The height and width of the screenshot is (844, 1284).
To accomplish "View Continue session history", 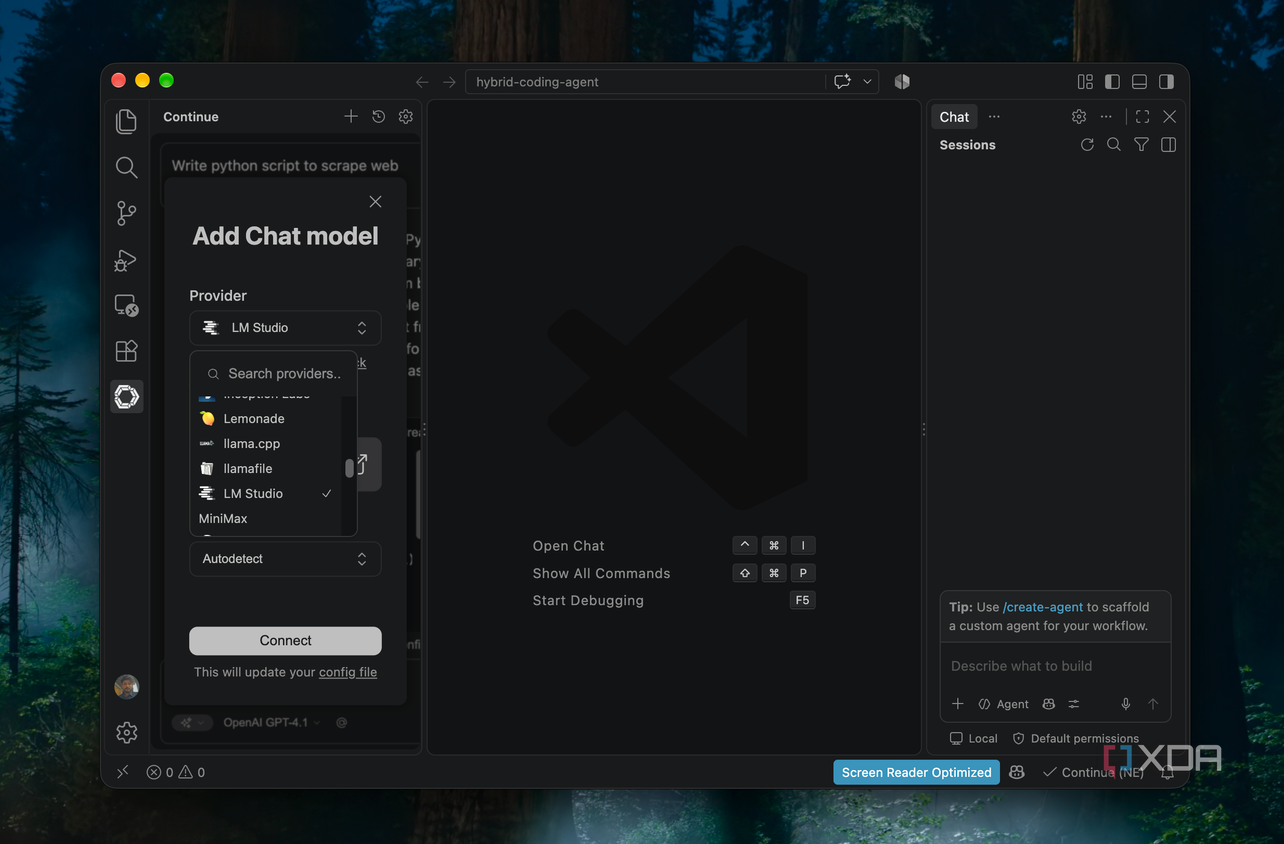I will click(x=378, y=117).
